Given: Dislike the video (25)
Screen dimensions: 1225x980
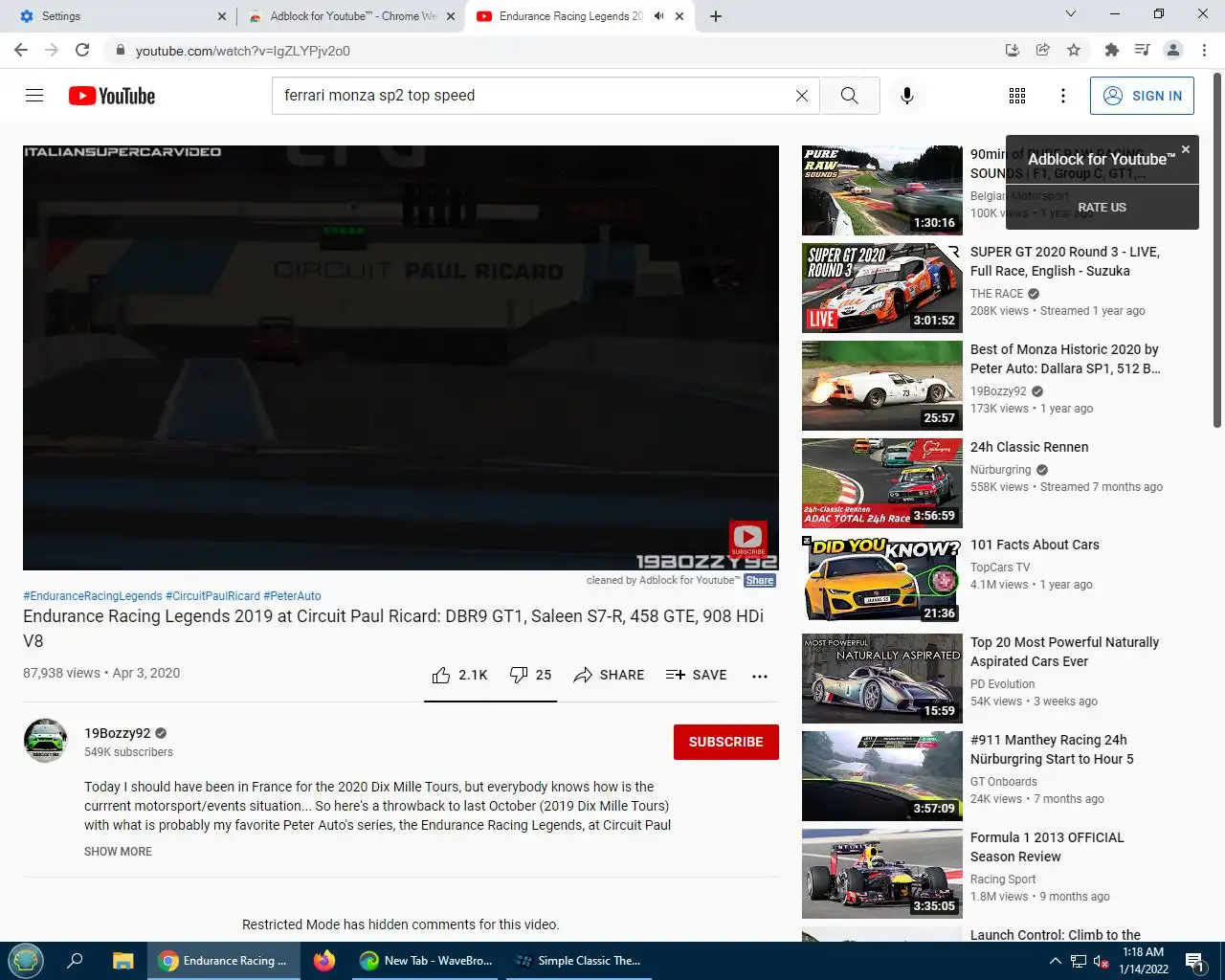Looking at the screenshot, I should [530, 675].
